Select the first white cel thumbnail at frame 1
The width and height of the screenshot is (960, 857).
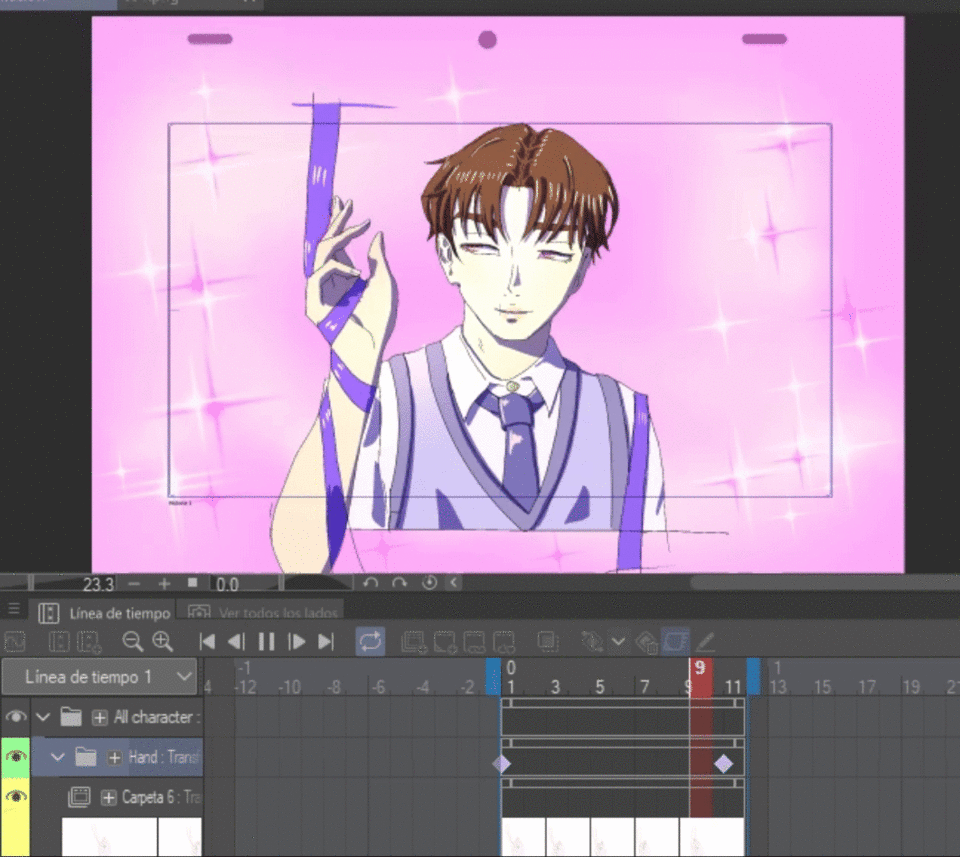[523, 837]
